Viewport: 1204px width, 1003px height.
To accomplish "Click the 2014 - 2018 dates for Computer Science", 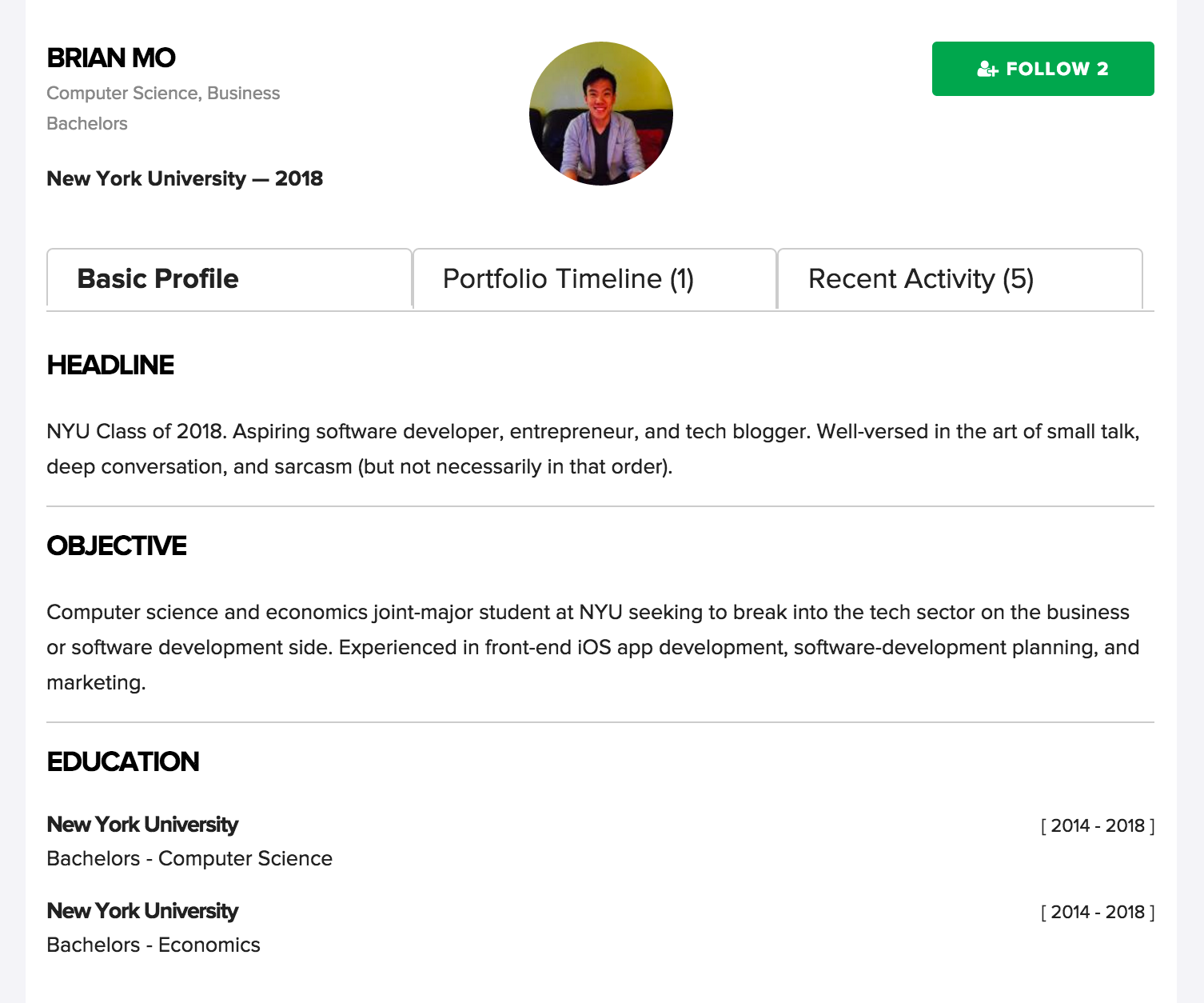I will [x=1097, y=825].
